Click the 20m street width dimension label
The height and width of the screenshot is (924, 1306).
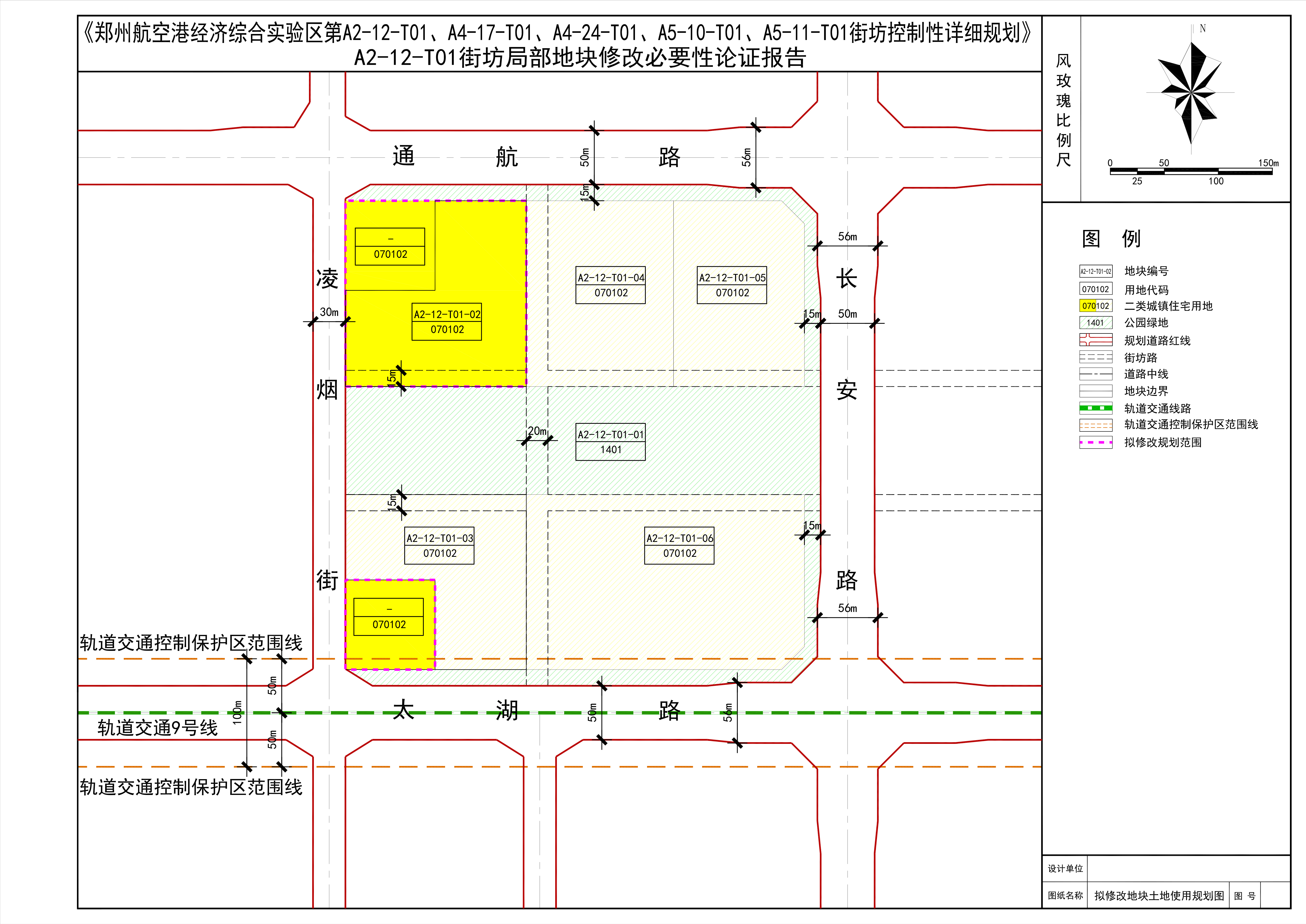pos(537,431)
